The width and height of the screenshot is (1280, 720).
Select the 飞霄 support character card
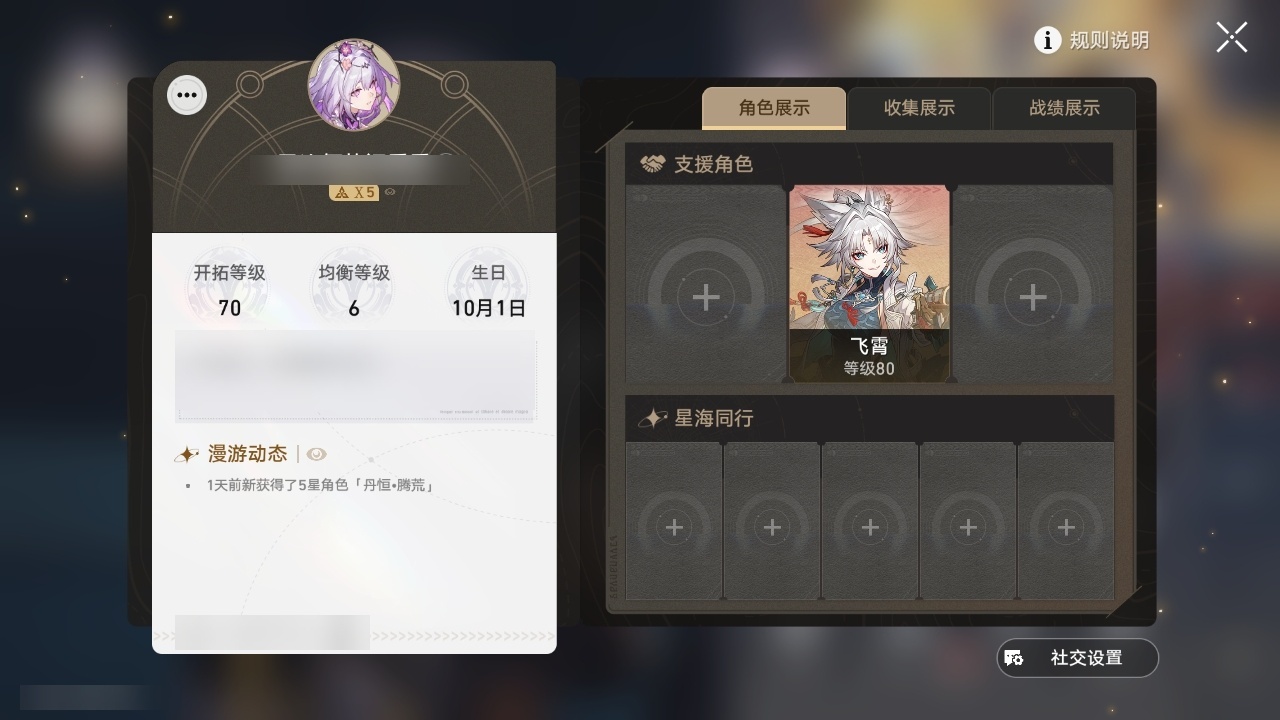[870, 283]
